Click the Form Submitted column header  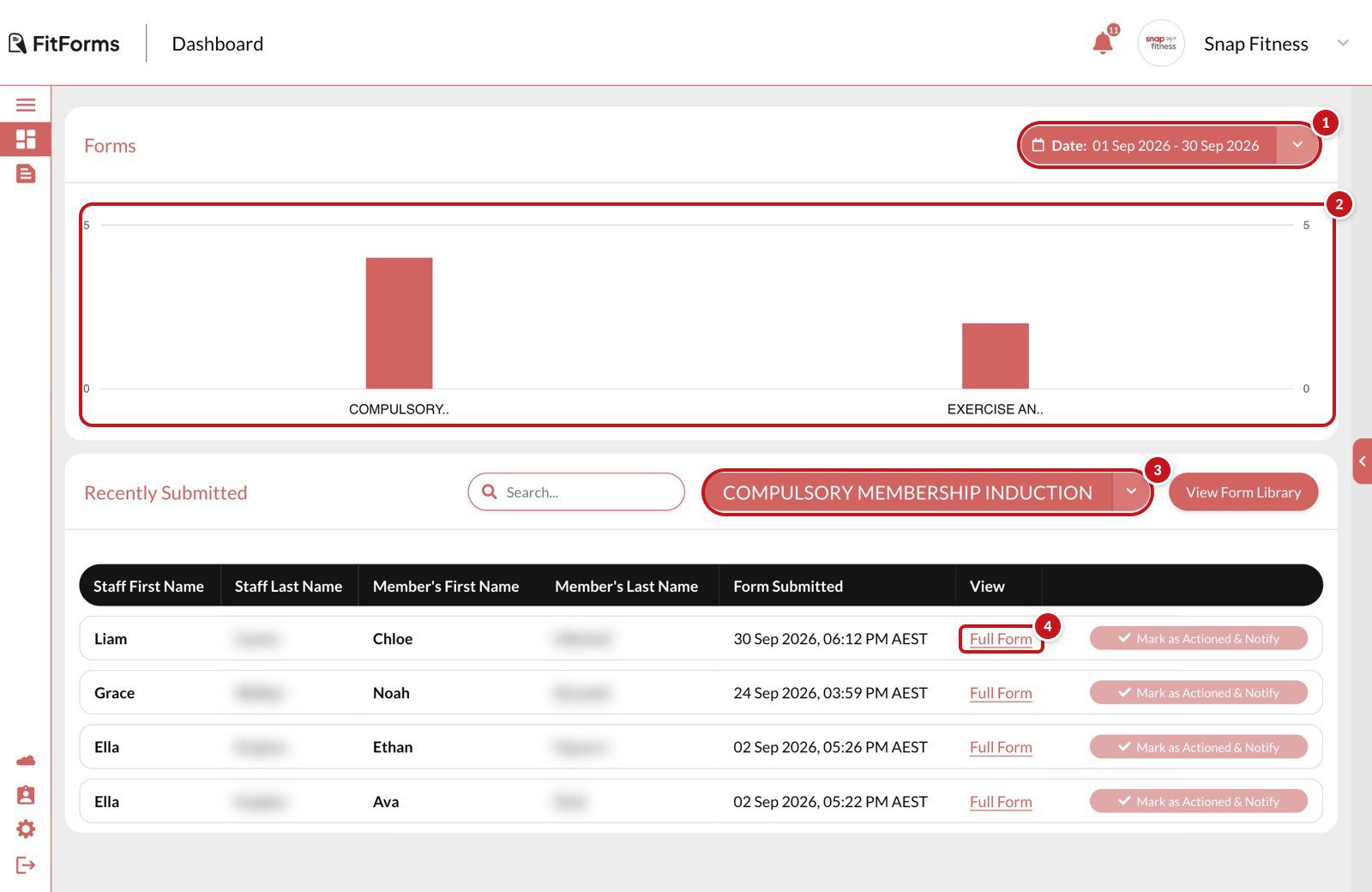pos(788,586)
